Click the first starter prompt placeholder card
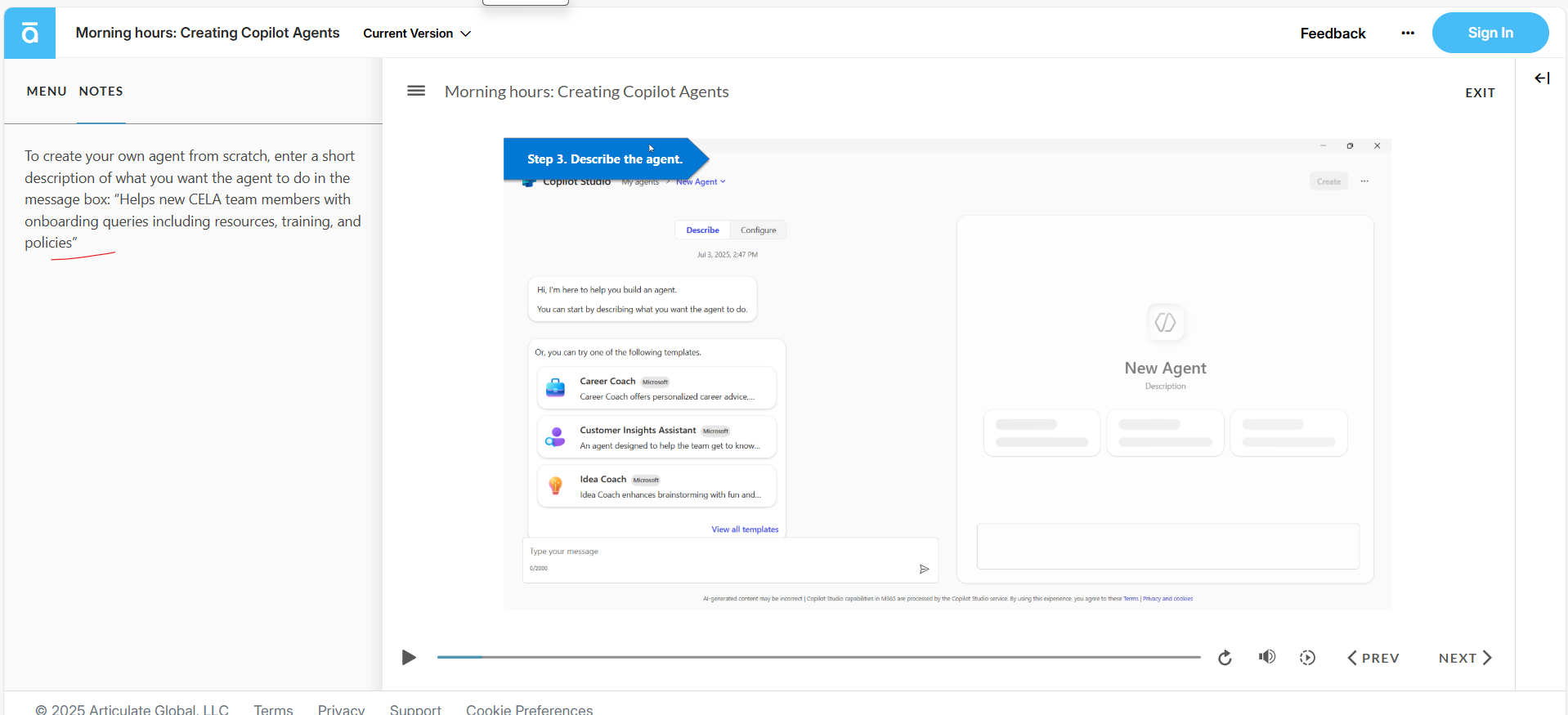Viewport: 1568px width, 715px height. tap(1042, 433)
